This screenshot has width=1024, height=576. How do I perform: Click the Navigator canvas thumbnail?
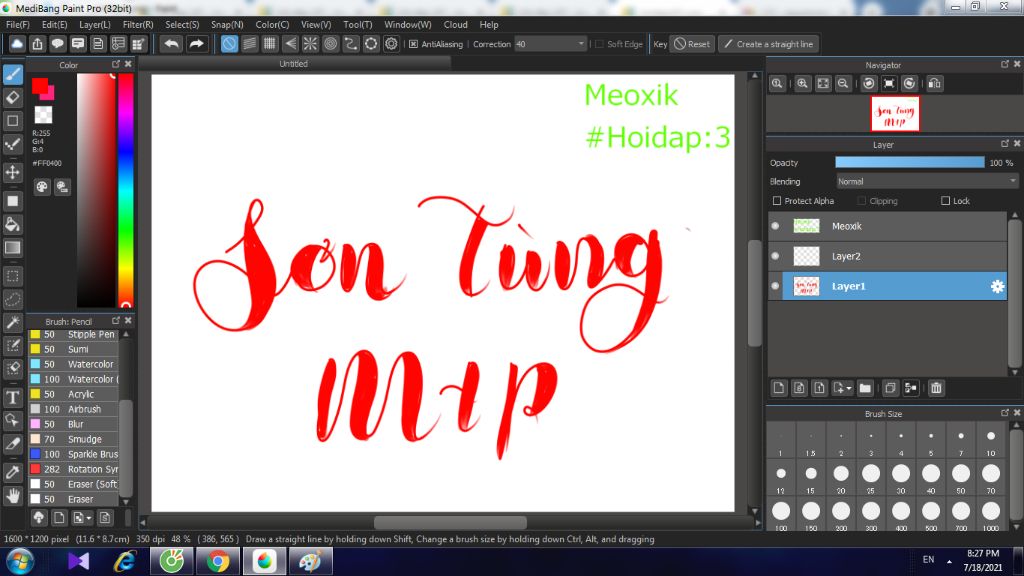point(895,114)
